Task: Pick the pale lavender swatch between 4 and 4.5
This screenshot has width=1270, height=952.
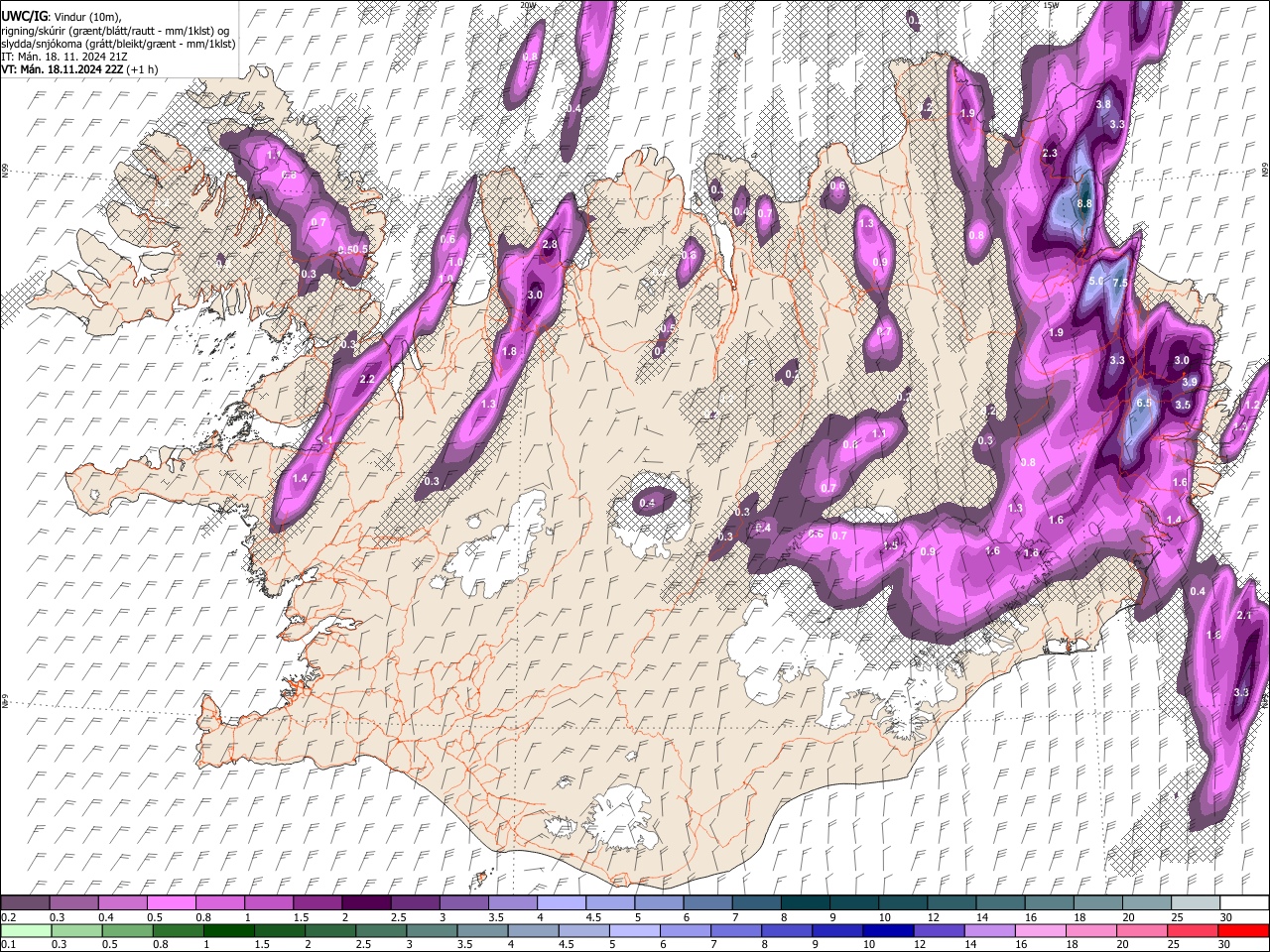Action: coord(561,902)
